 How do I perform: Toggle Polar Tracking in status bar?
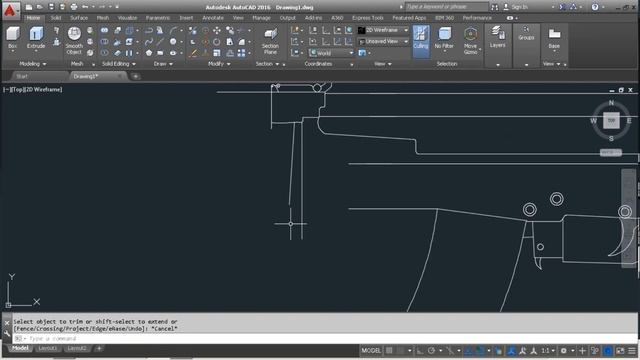(x=431, y=351)
